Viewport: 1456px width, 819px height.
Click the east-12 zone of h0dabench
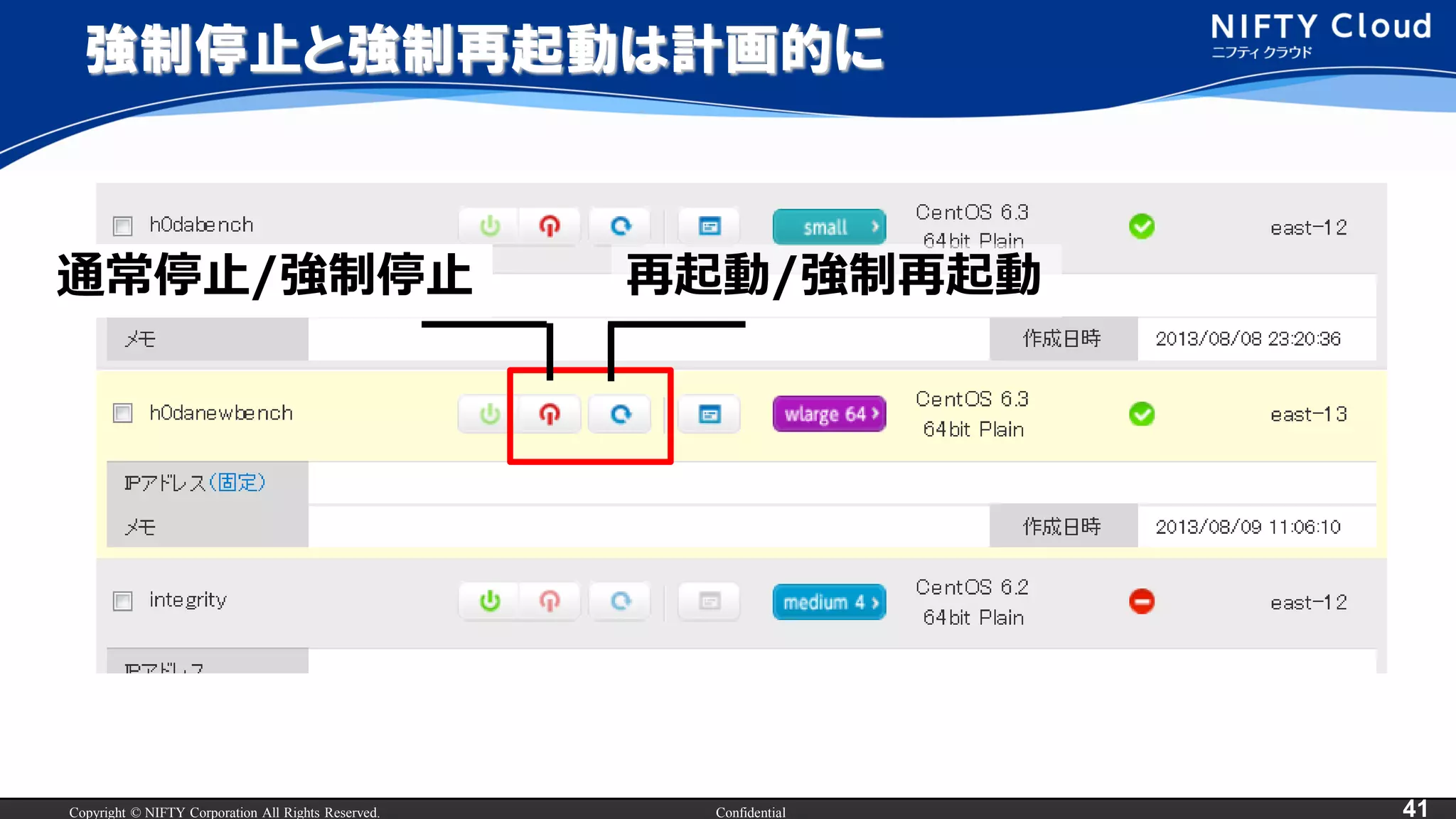(1309, 227)
